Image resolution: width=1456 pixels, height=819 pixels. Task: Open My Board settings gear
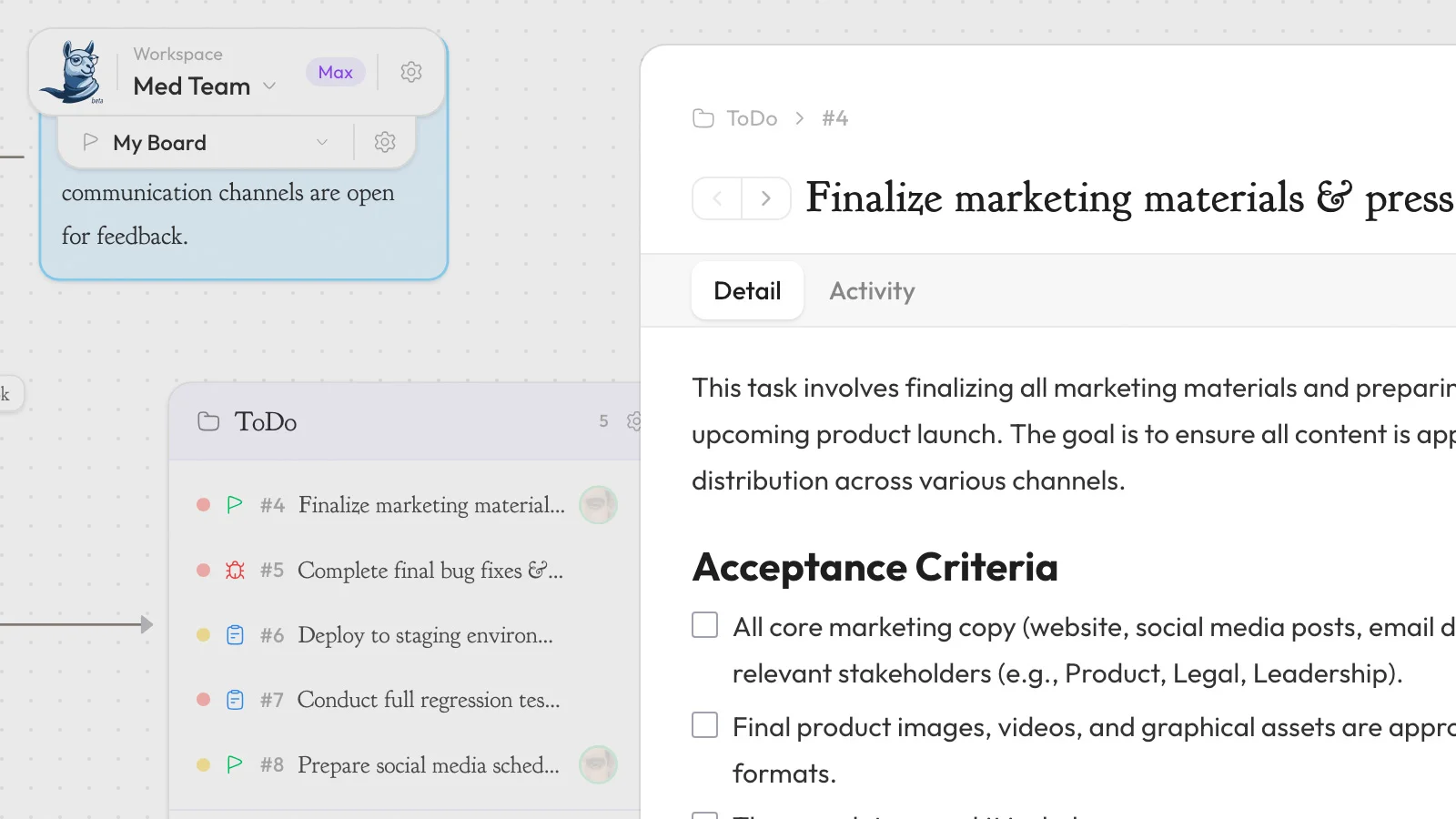[385, 142]
